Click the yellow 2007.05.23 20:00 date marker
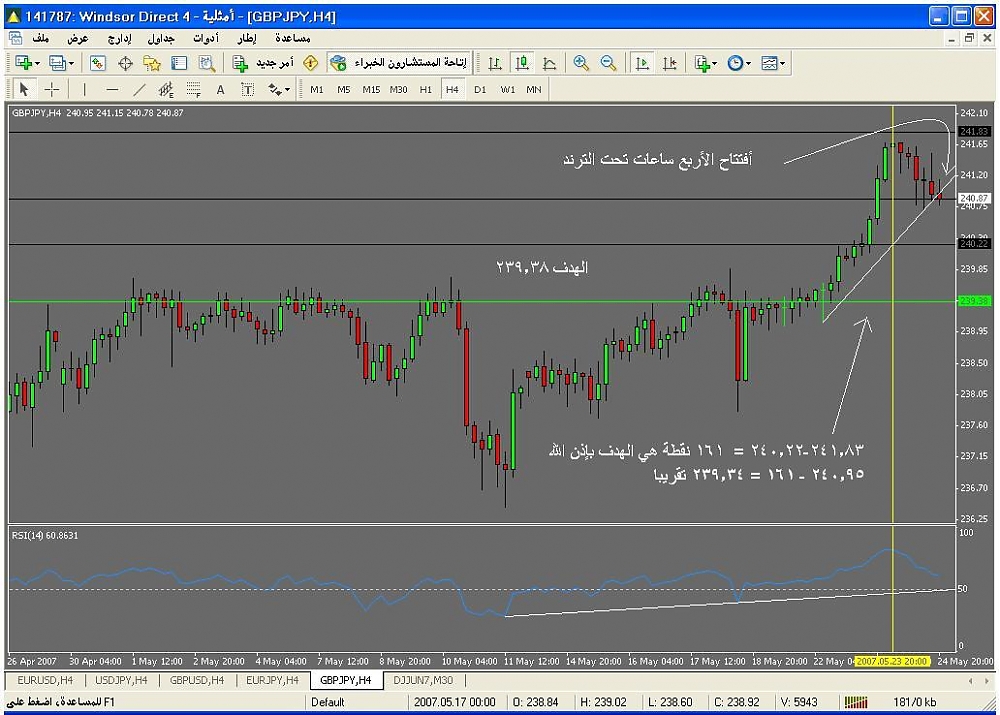 (892, 661)
